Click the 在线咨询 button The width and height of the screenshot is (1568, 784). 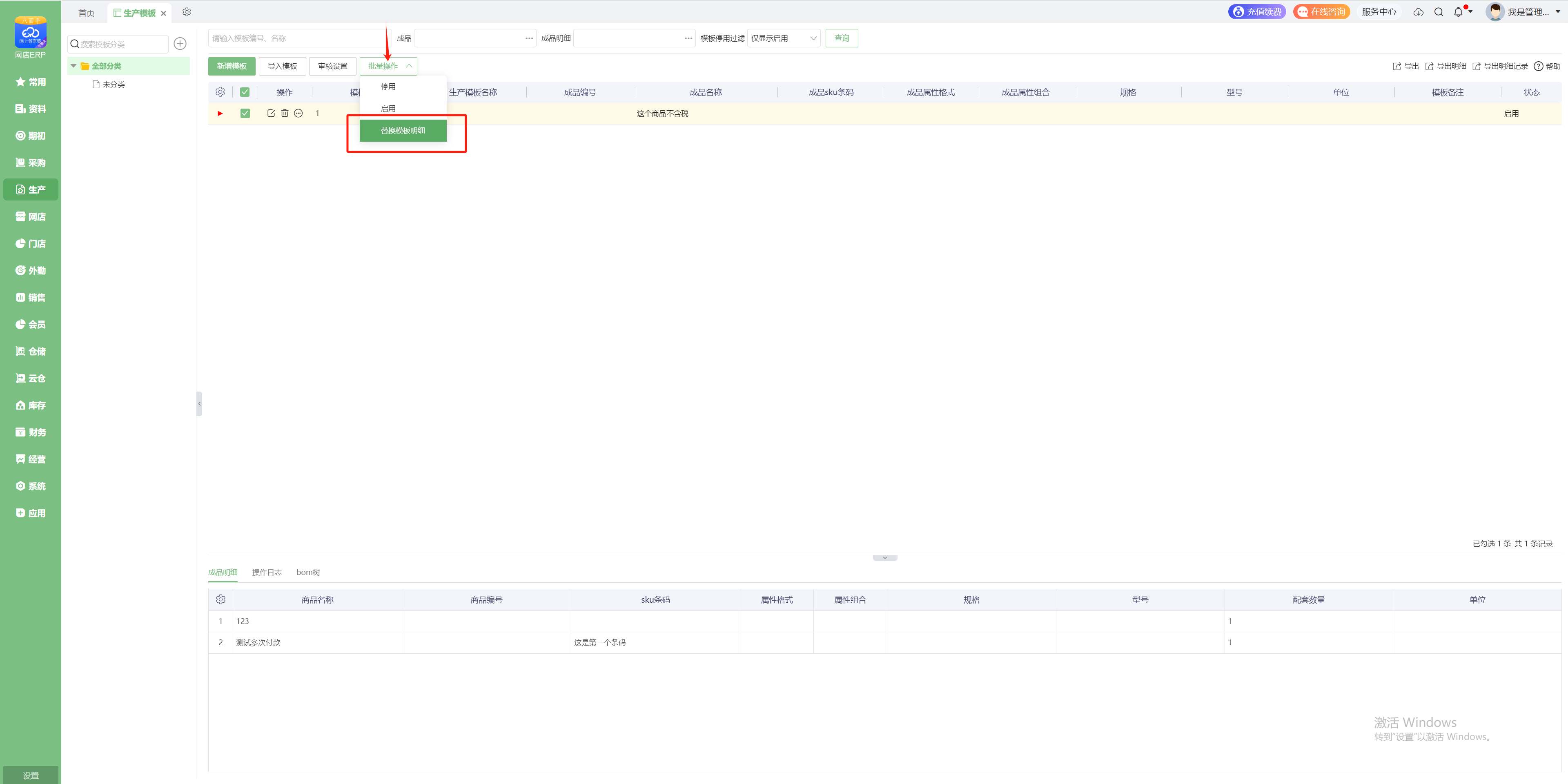point(1321,12)
